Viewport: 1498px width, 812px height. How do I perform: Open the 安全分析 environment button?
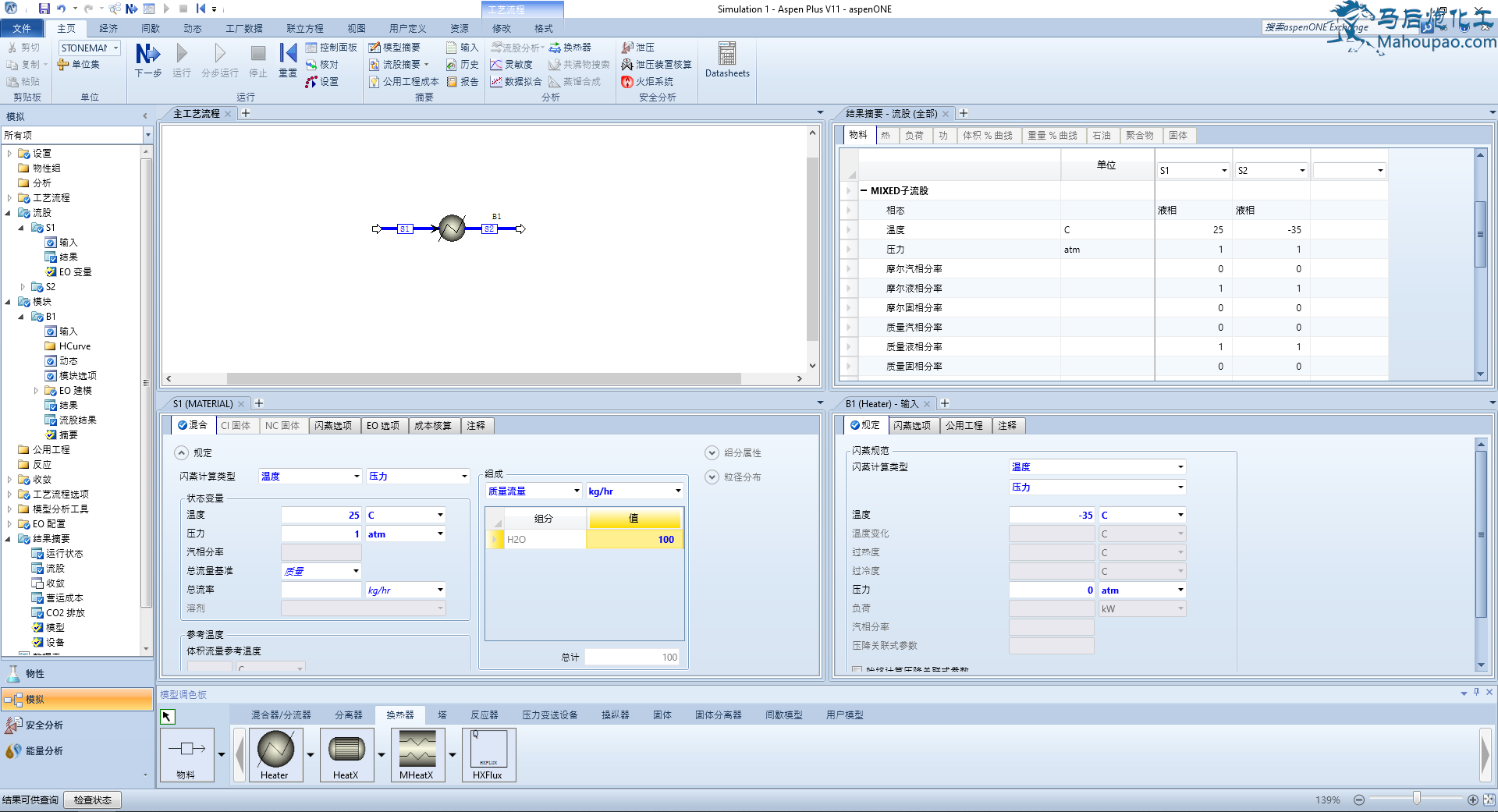click(x=76, y=725)
